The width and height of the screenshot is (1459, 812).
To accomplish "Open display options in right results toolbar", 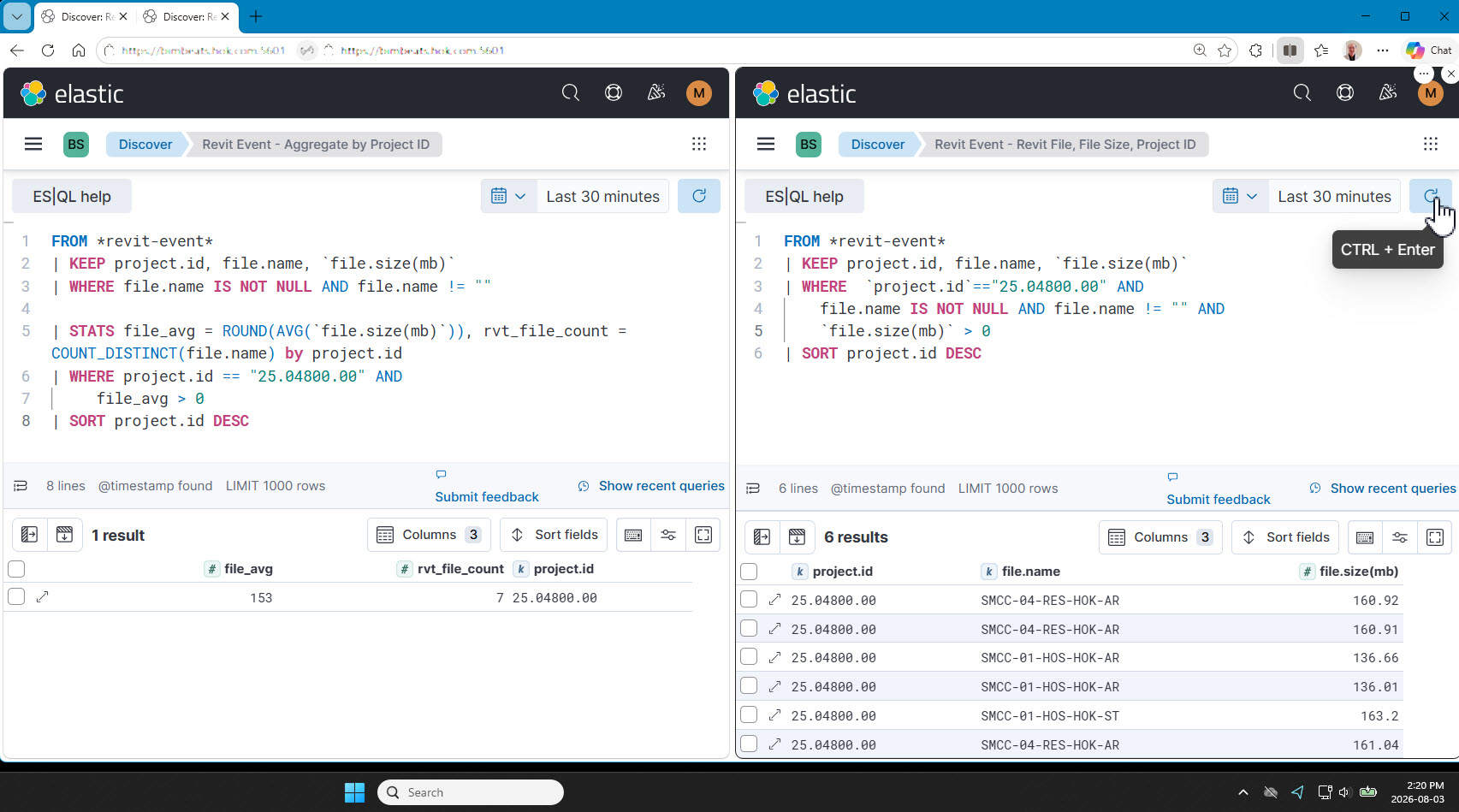I will 1400,537.
